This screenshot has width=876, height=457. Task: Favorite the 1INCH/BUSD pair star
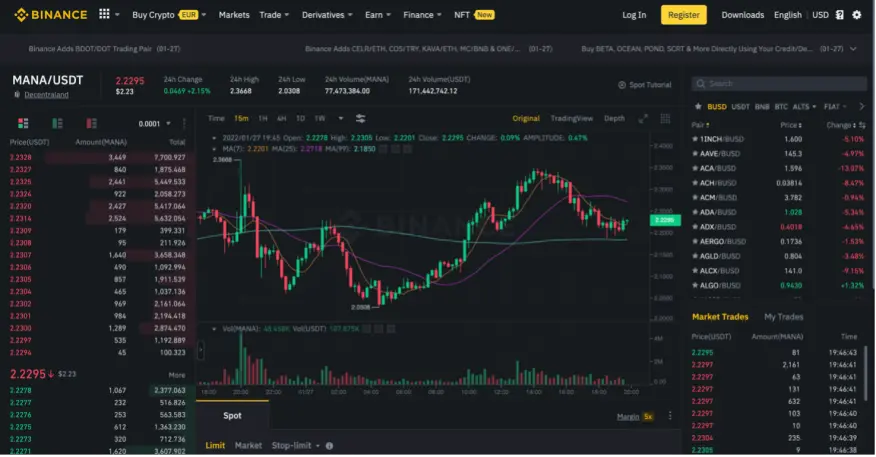[695, 139]
